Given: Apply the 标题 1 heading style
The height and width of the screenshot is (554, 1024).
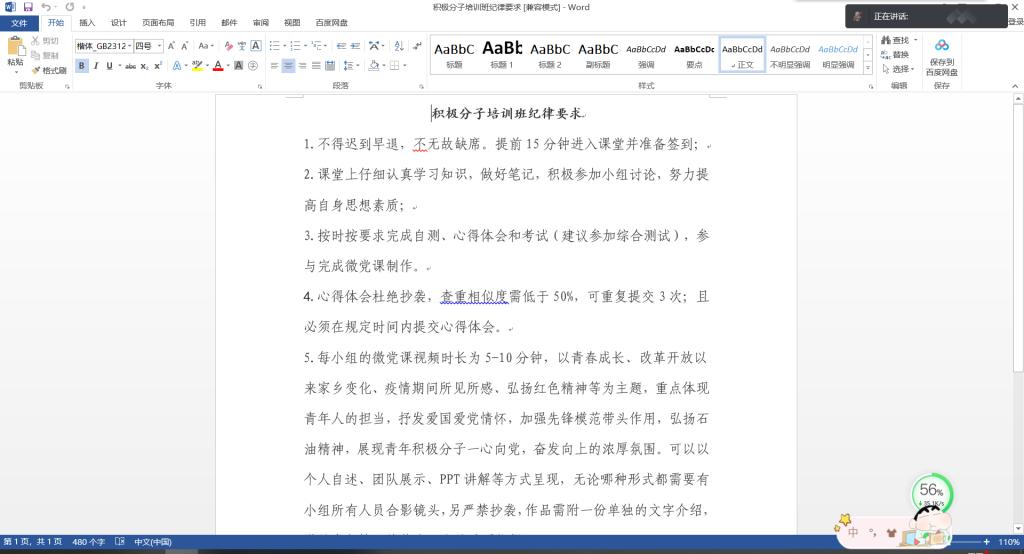Looking at the screenshot, I should [x=502, y=54].
